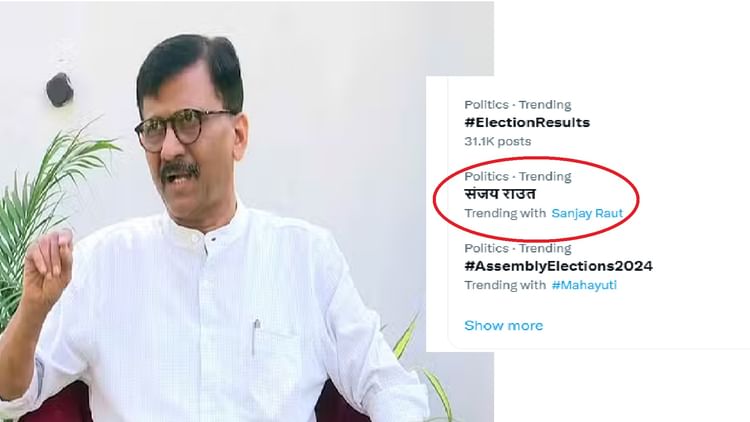The height and width of the screenshot is (422, 750).
Task: Click the pen in the shirt pocket
Action: tap(256, 336)
